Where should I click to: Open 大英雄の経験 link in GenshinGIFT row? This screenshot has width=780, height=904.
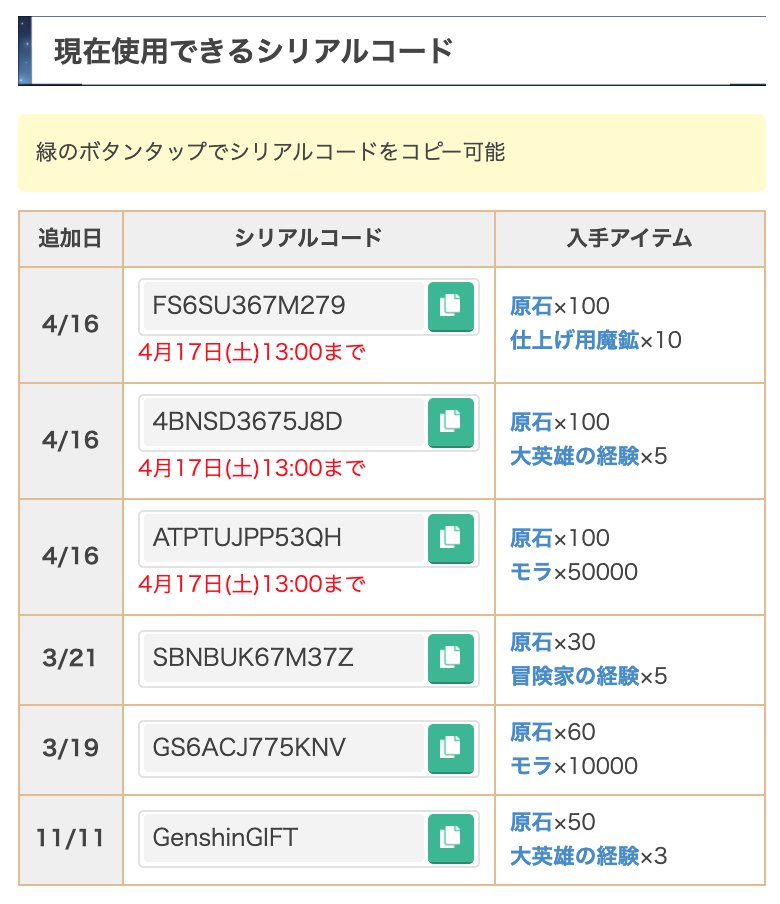(574, 856)
